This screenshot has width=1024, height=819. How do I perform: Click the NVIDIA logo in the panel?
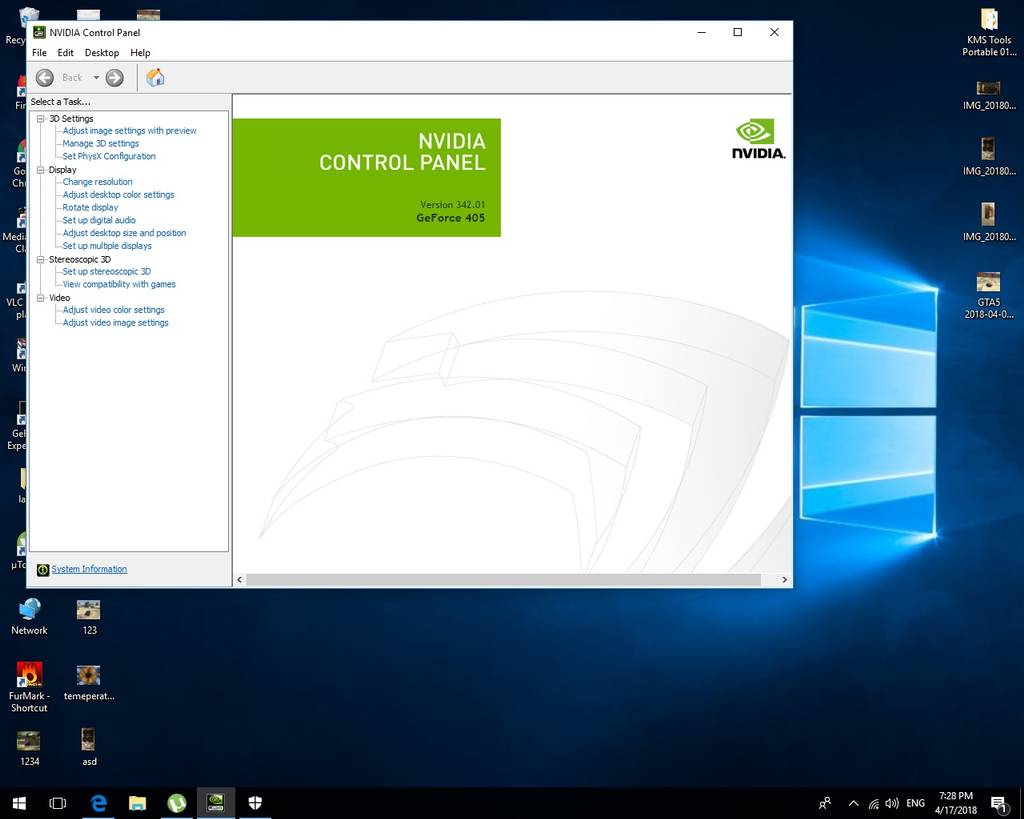pos(758,138)
